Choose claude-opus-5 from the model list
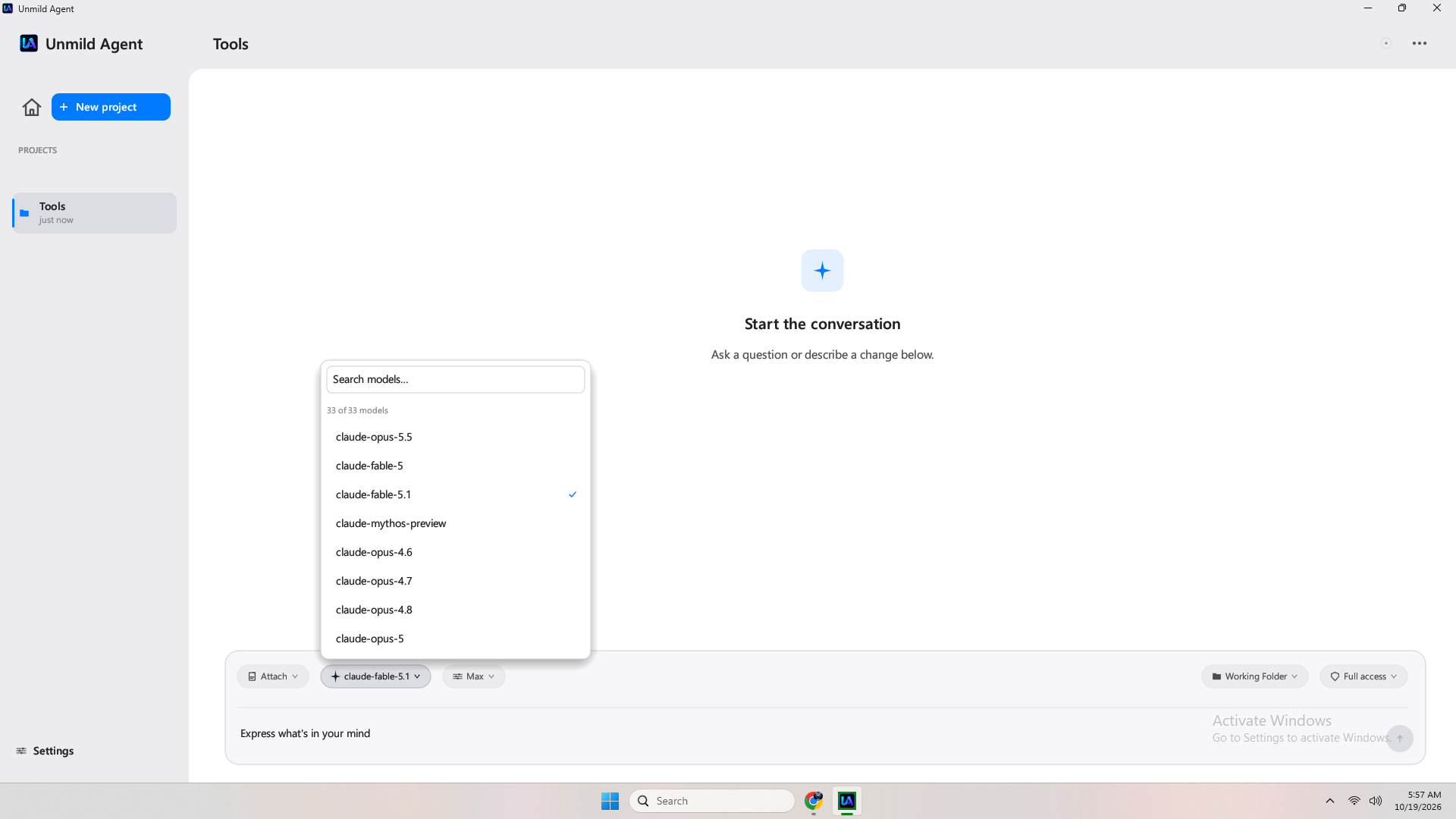This screenshot has width=1456, height=819. pyautogui.click(x=456, y=639)
